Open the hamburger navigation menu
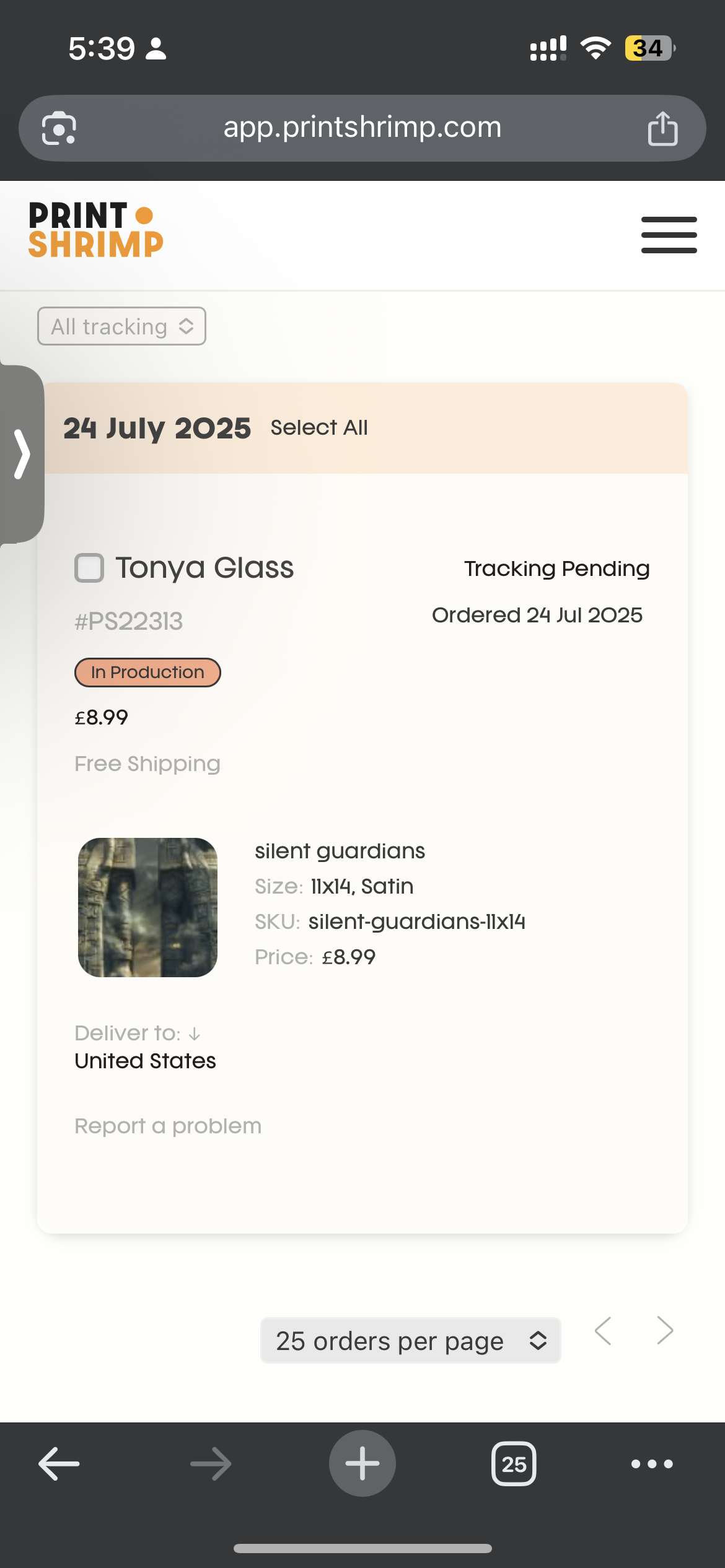This screenshot has width=725, height=1568. coord(669,235)
